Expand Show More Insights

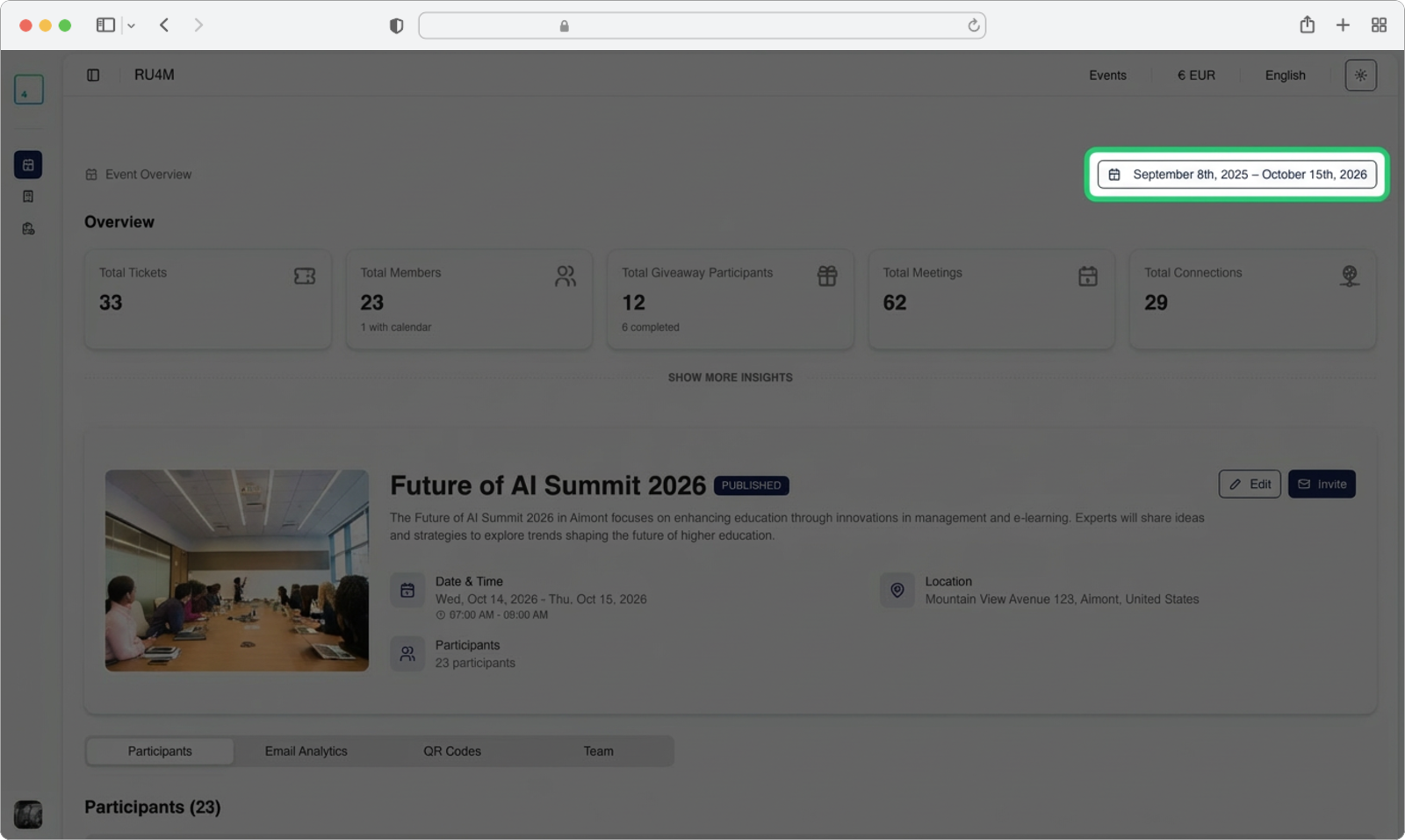(x=730, y=377)
